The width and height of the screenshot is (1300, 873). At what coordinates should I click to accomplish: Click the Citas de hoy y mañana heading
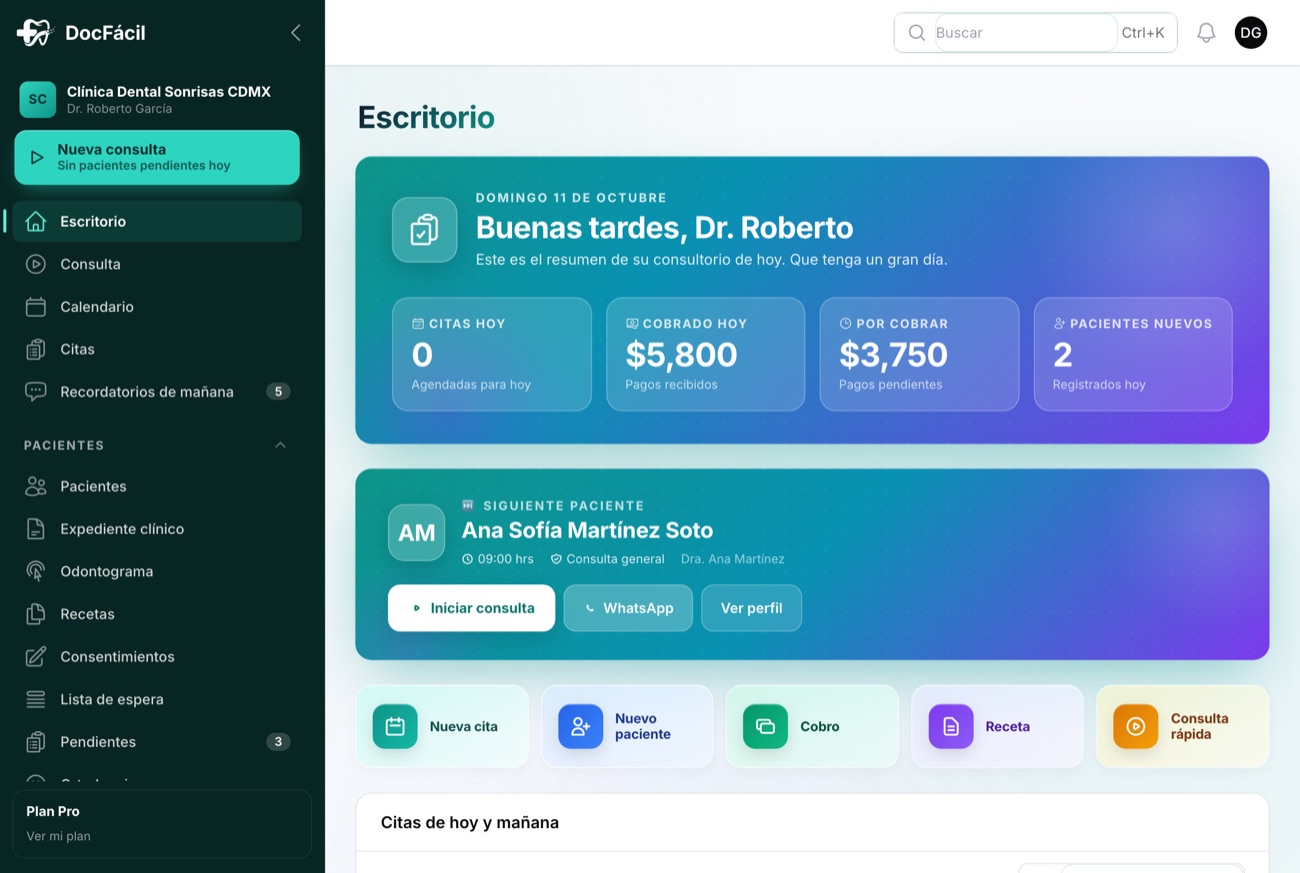470,823
